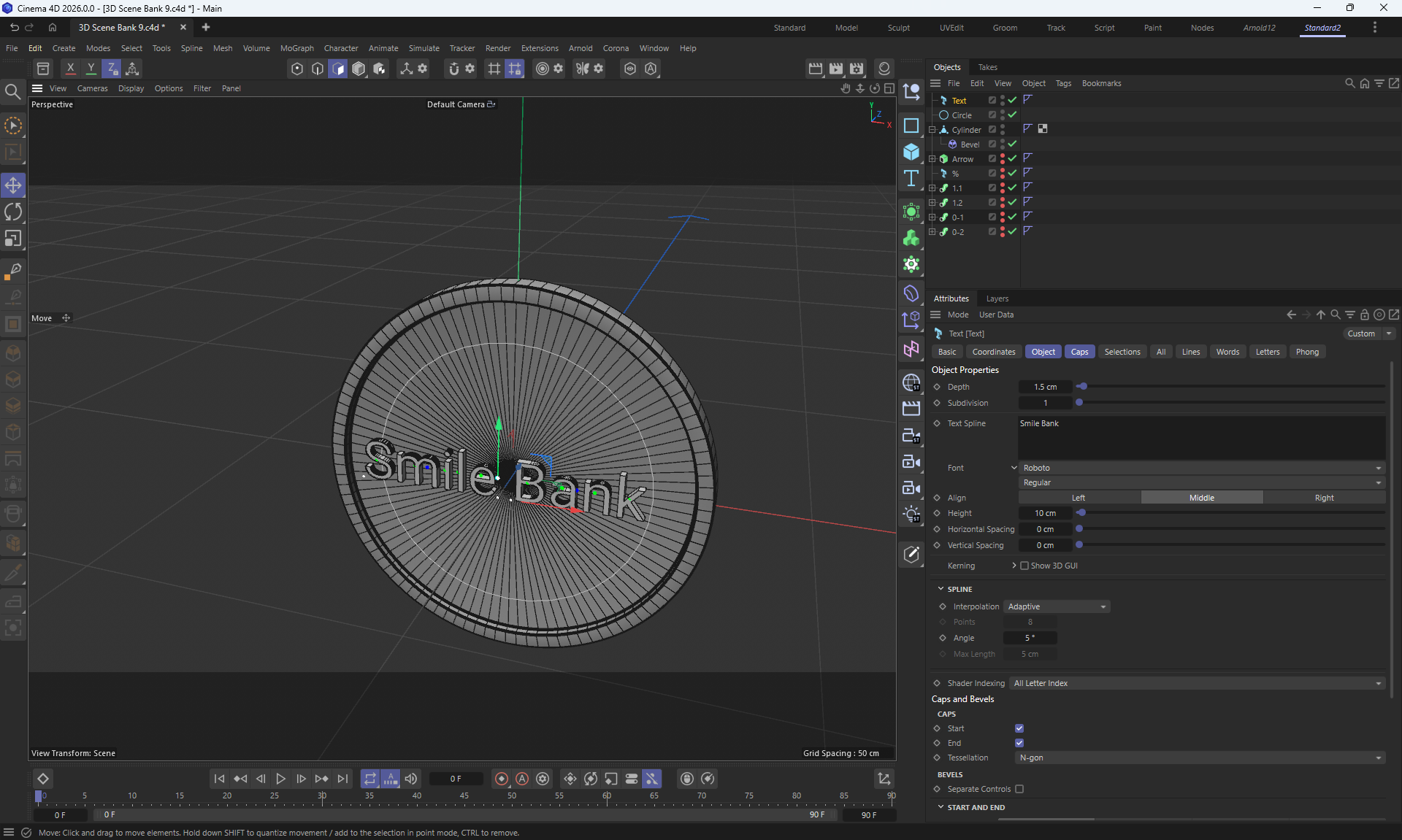Set text alignment to Left

click(x=1079, y=498)
